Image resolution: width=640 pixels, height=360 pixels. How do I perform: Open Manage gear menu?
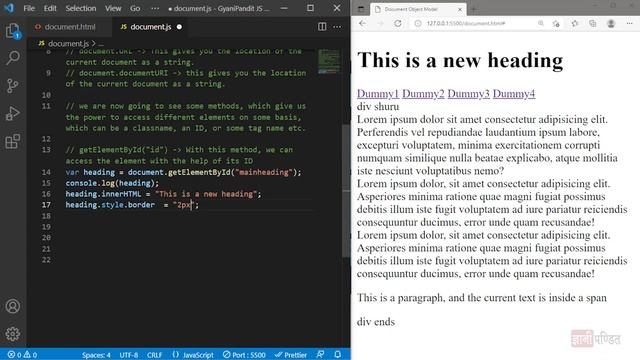click(13, 334)
